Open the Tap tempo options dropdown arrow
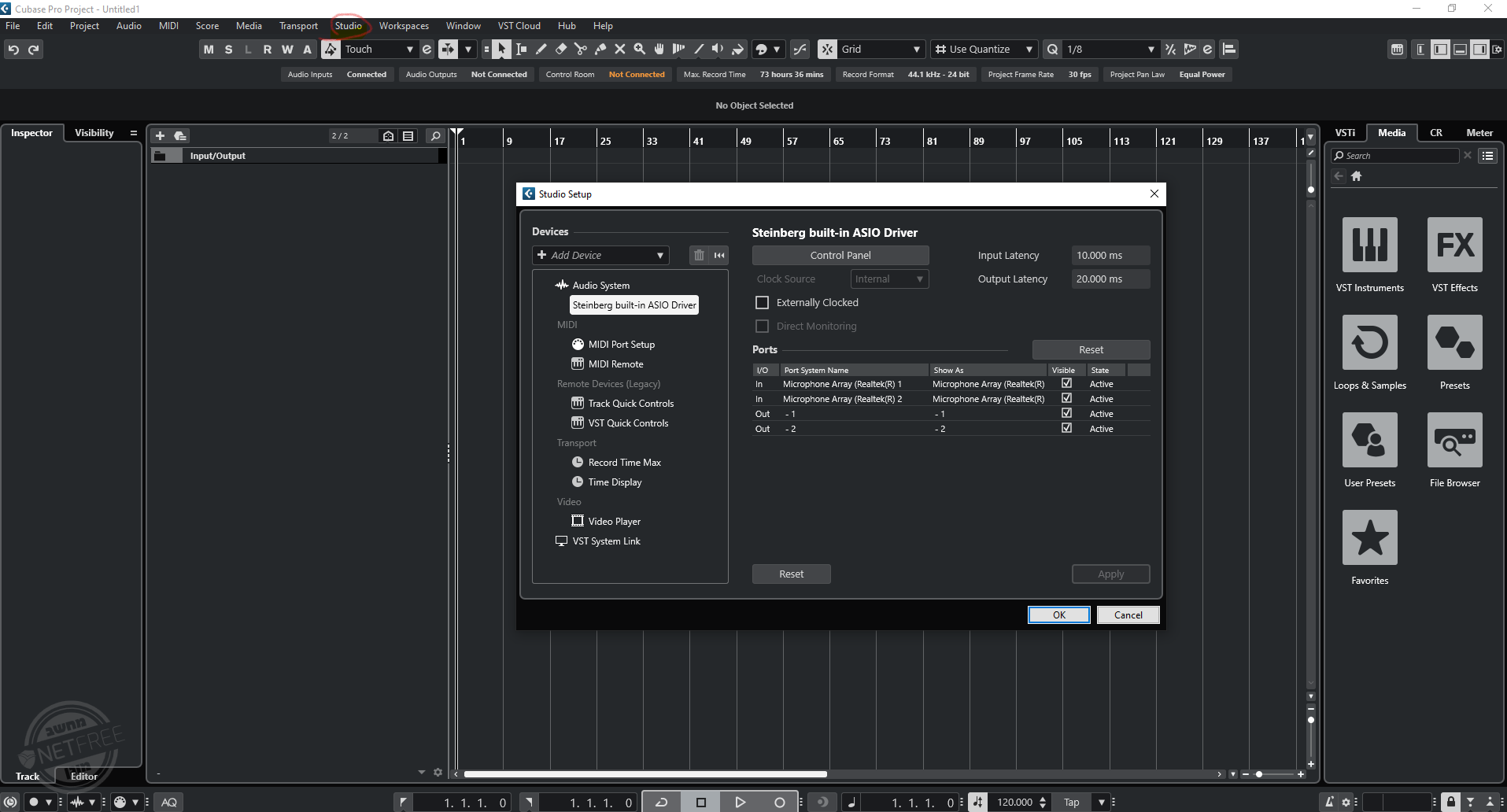The height and width of the screenshot is (812, 1507). coord(1102,802)
